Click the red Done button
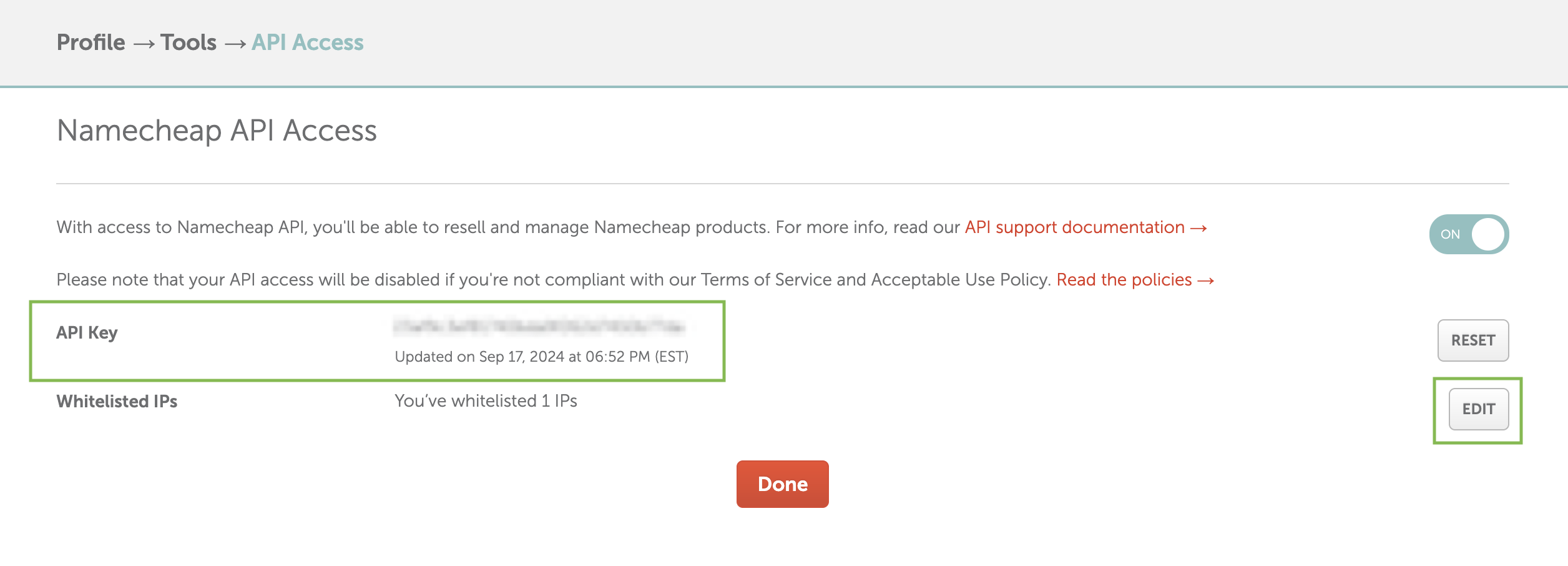The height and width of the screenshot is (566, 1568). [x=783, y=484]
